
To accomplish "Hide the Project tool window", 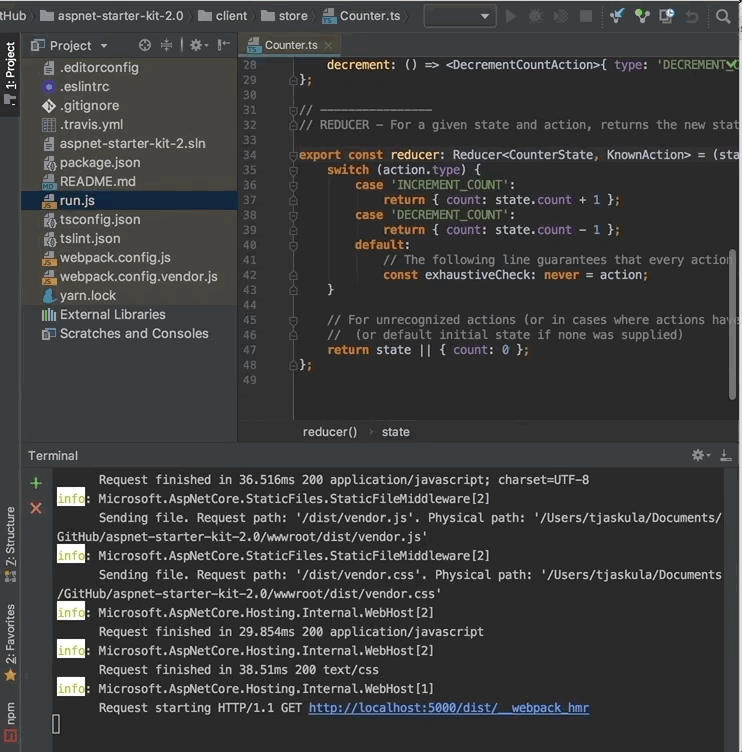I will click(224, 46).
